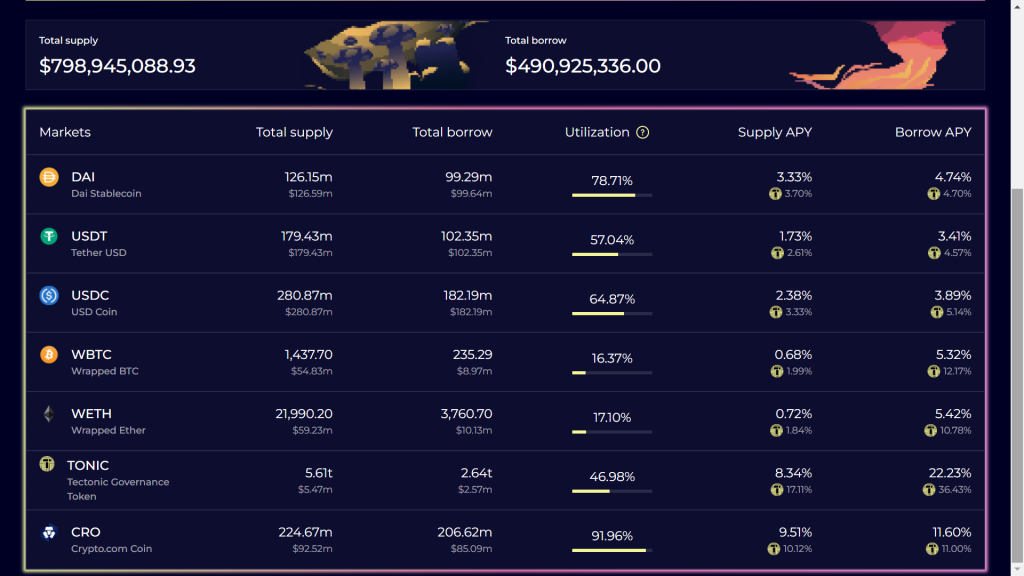Open the DAI market row
Screen dimensions: 1024x576
coord(505,184)
